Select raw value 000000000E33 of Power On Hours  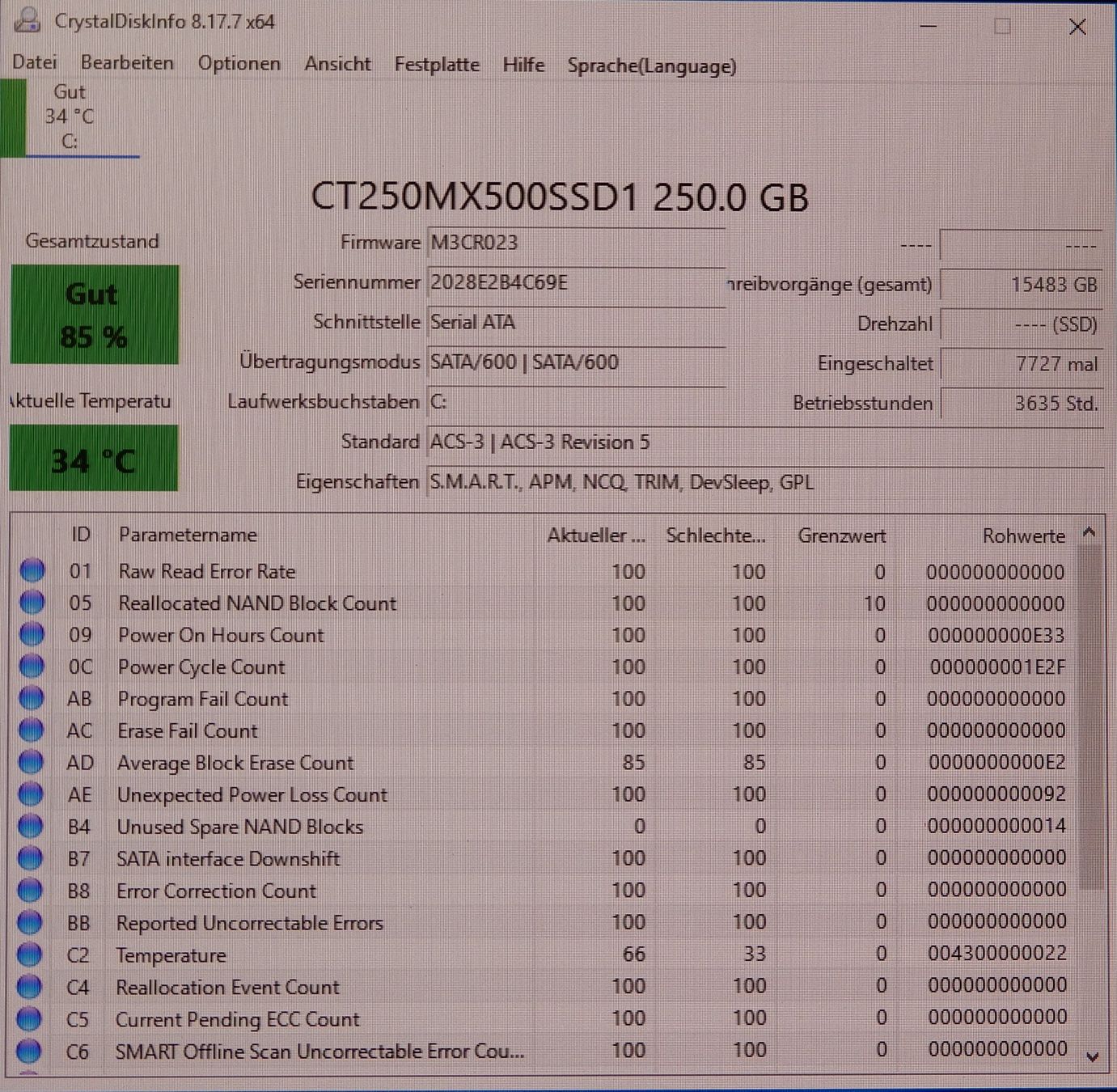tap(996, 635)
